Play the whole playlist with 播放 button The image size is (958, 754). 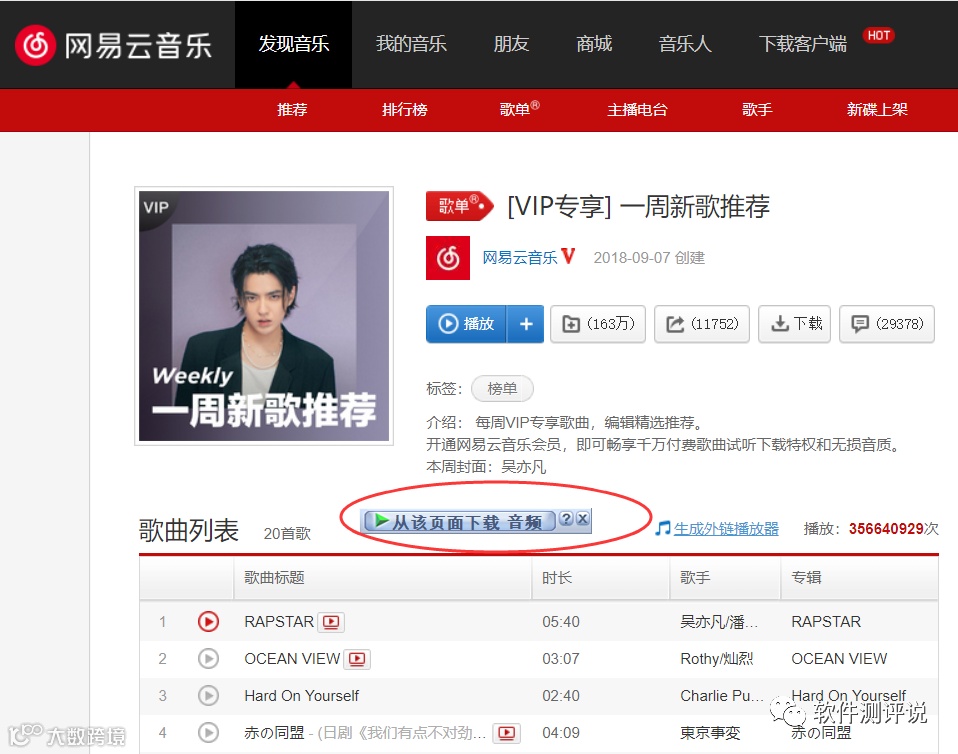[x=466, y=324]
